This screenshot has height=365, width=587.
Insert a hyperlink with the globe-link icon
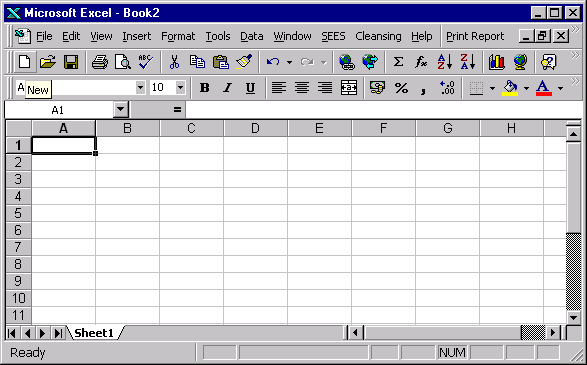coord(347,62)
